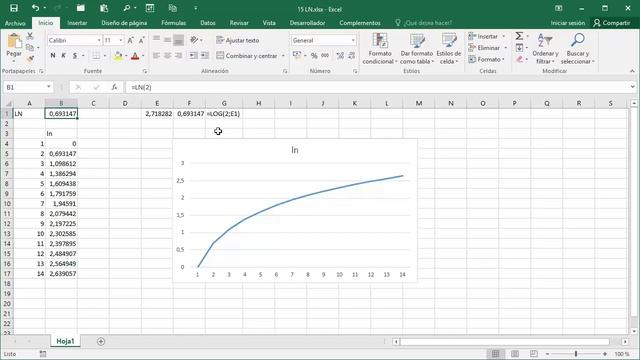Click the clear eraser icon
640x360 pixels.
(x=519, y=59)
